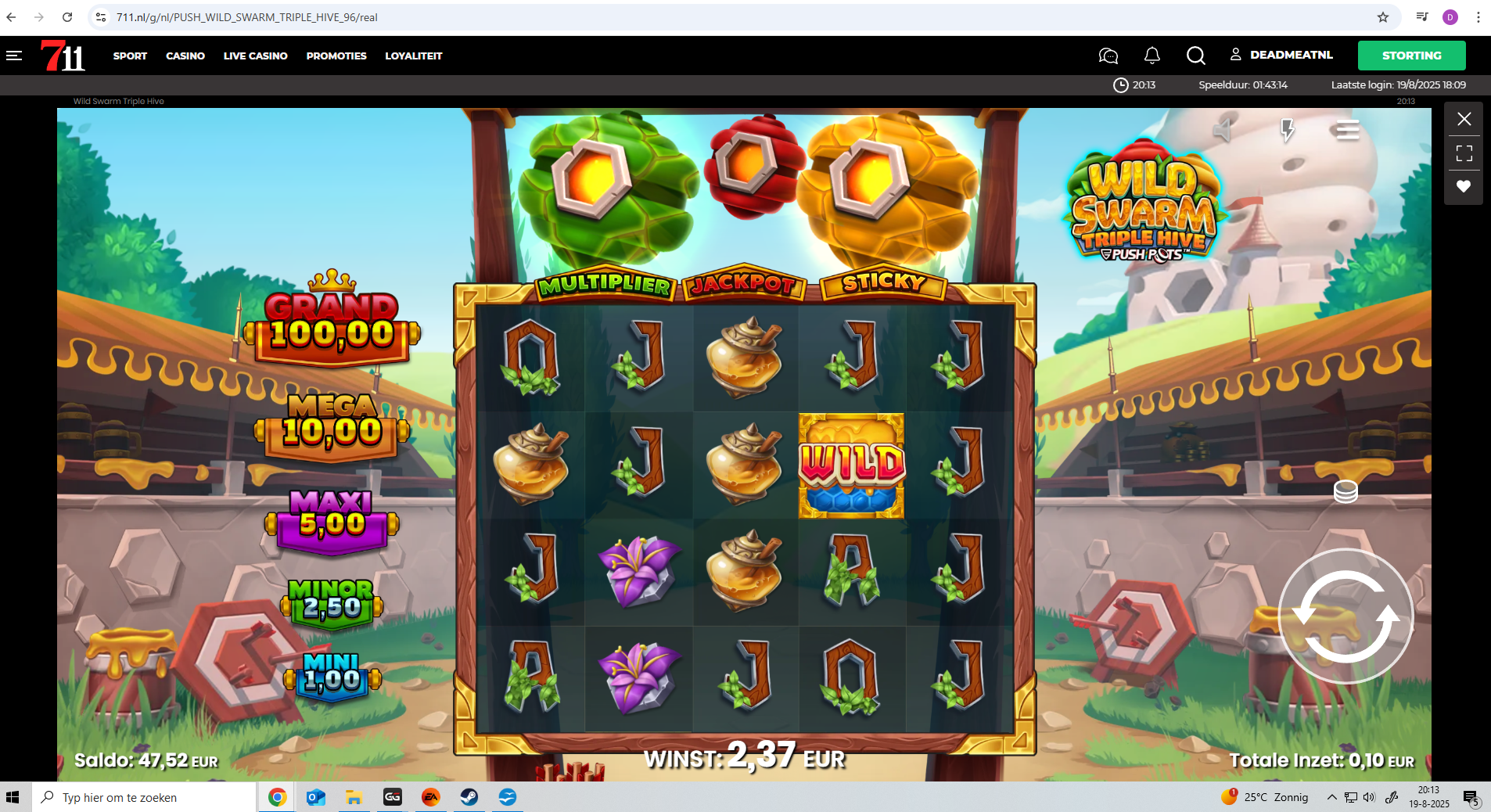
Task: Click the WILD symbol on the reels
Action: (852, 466)
